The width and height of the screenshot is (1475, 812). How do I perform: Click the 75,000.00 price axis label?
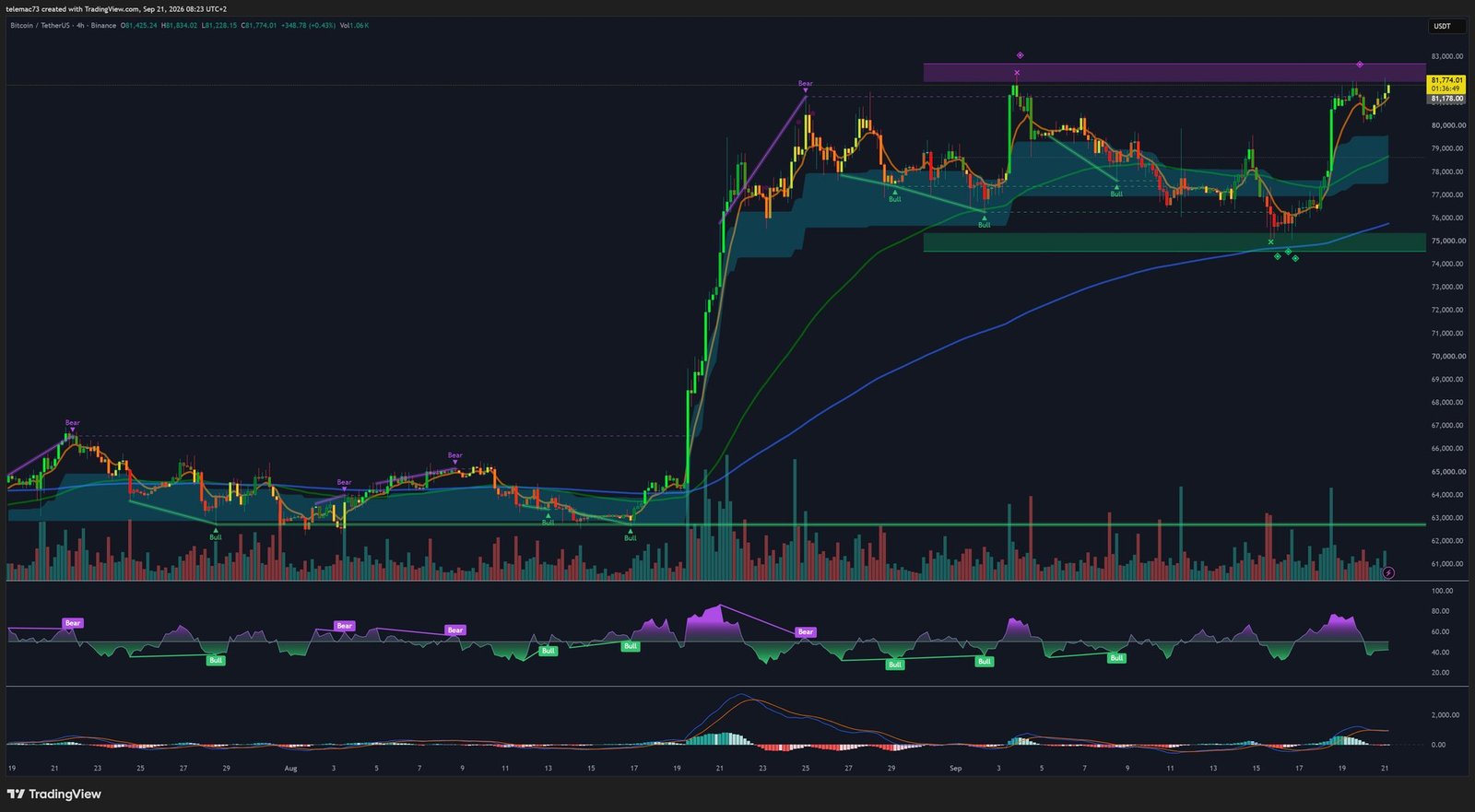tap(1447, 241)
